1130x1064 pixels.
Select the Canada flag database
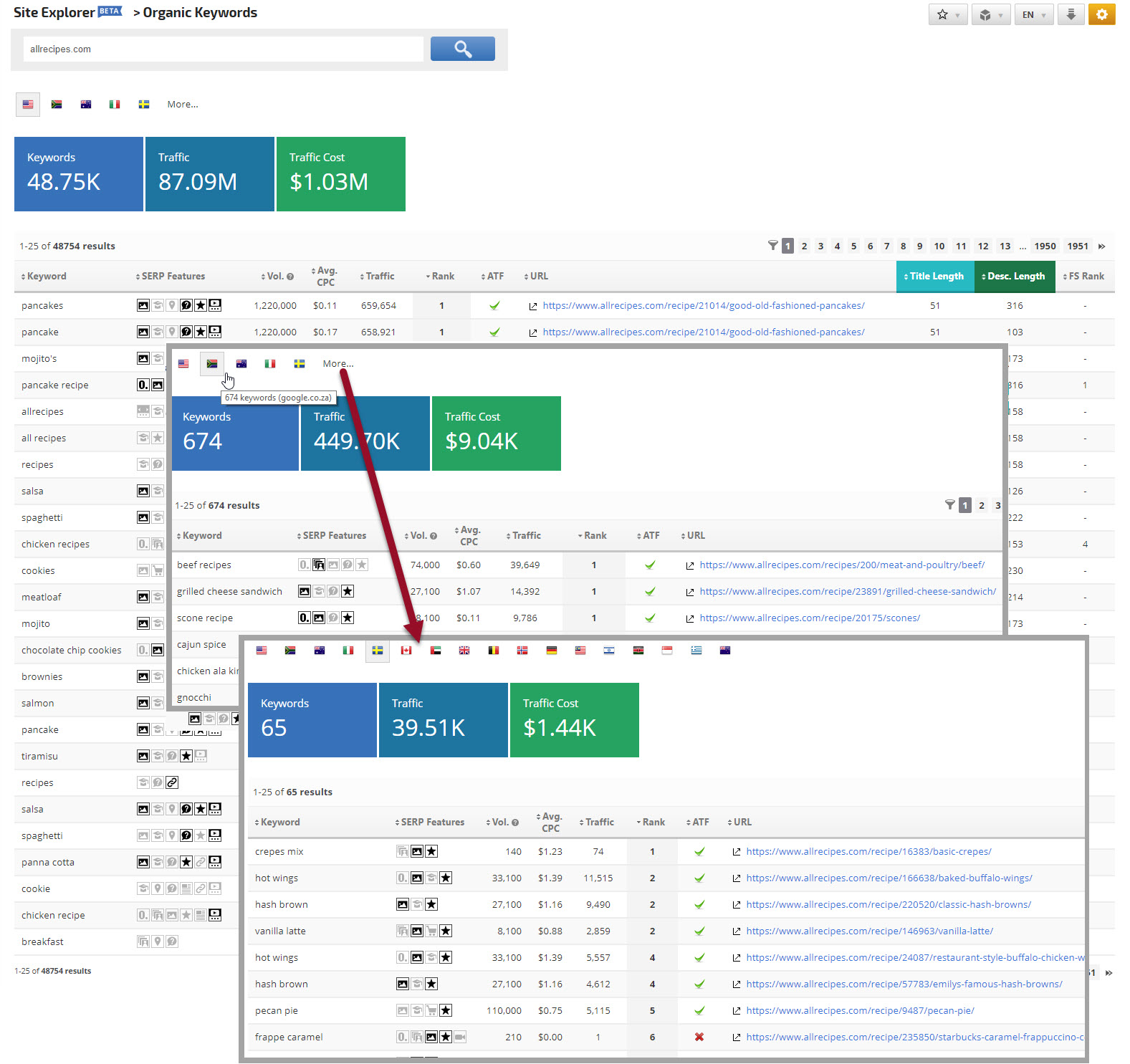tap(406, 651)
